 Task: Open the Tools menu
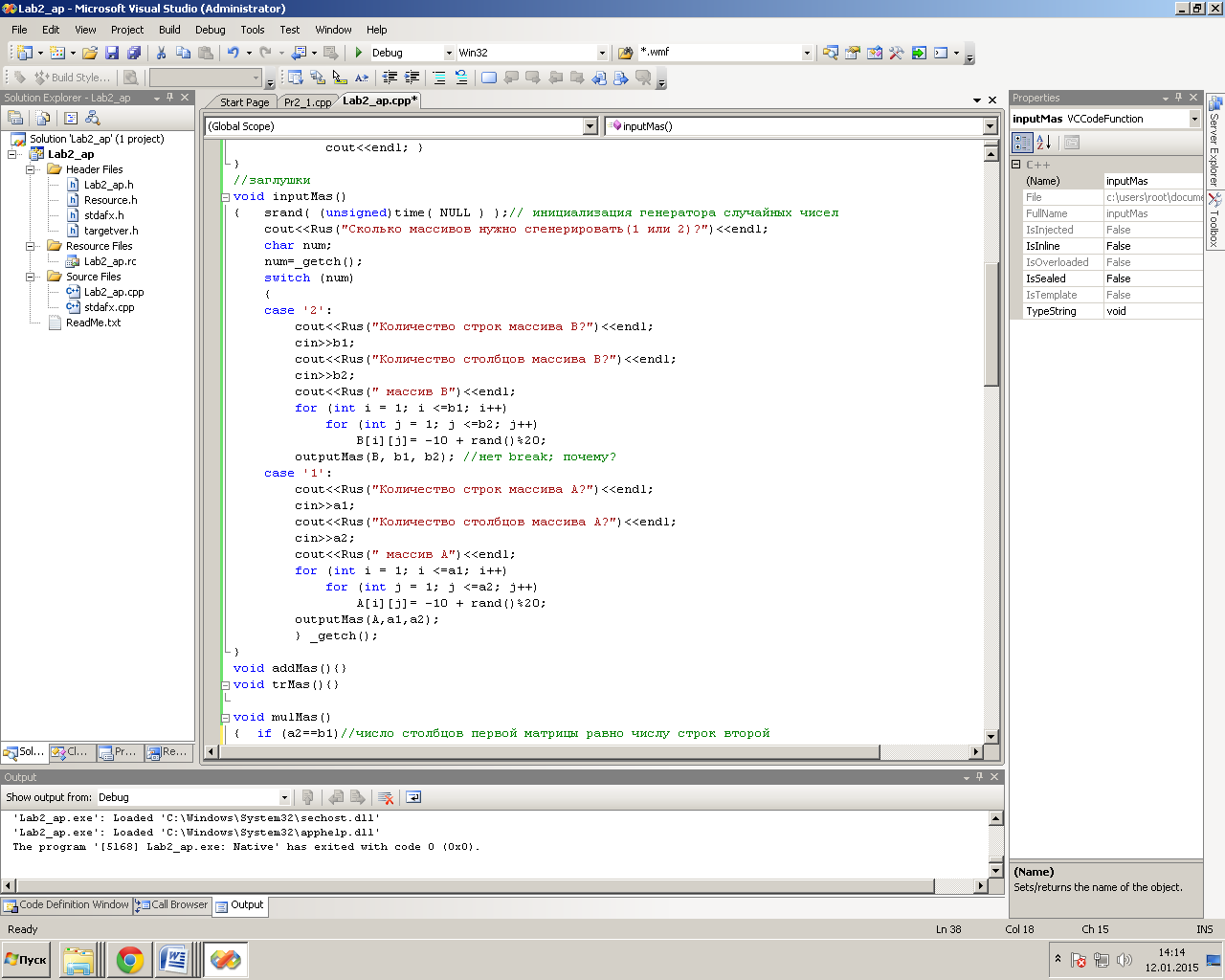tap(253, 30)
